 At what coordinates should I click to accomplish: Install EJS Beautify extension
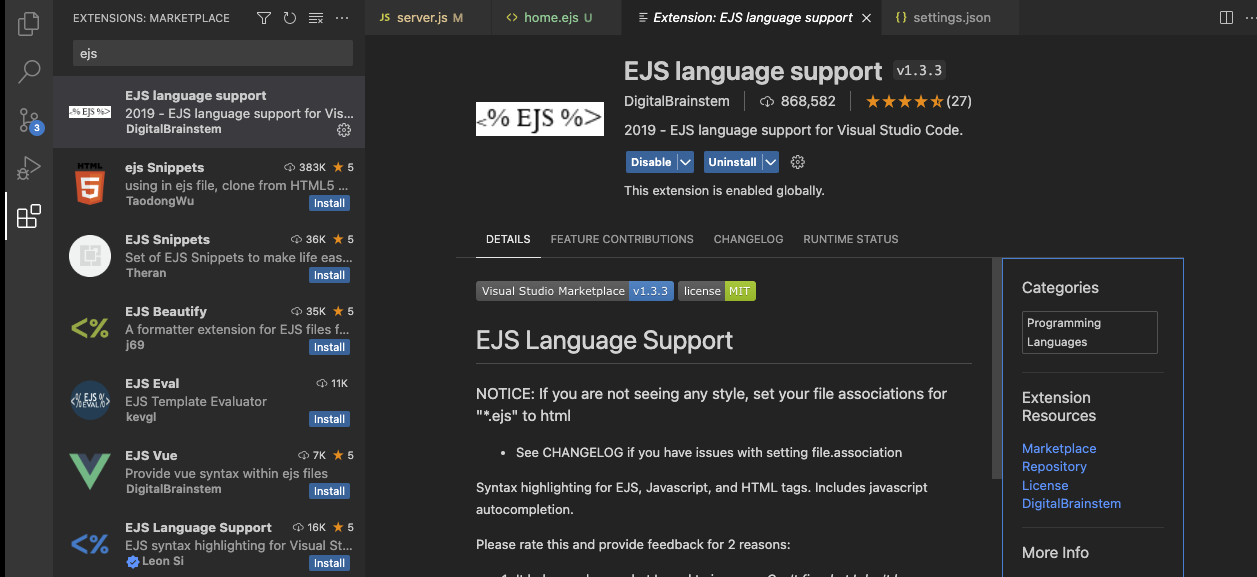pos(329,347)
